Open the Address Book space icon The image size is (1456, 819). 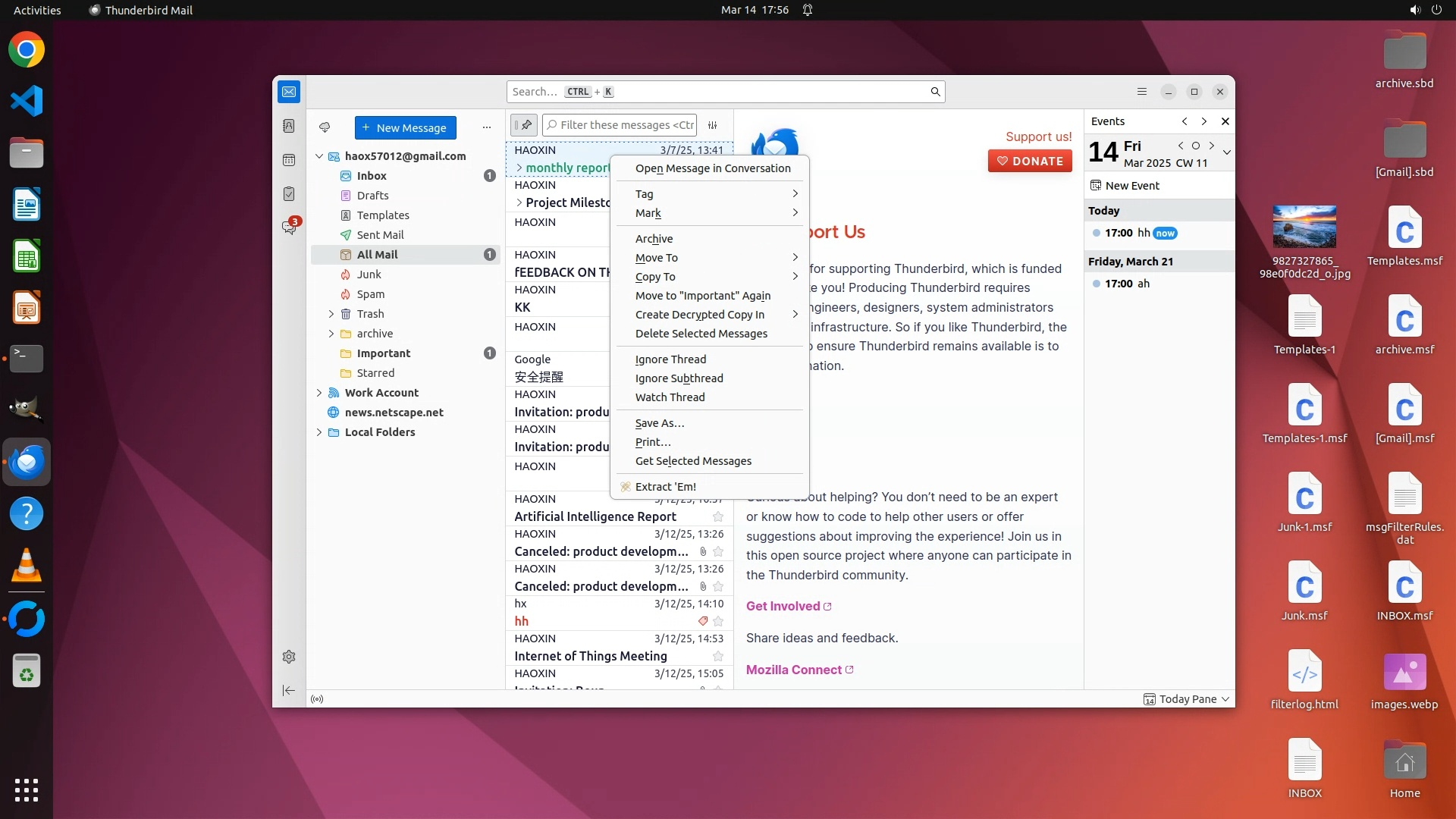pyautogui.click(x=289, y=126)
